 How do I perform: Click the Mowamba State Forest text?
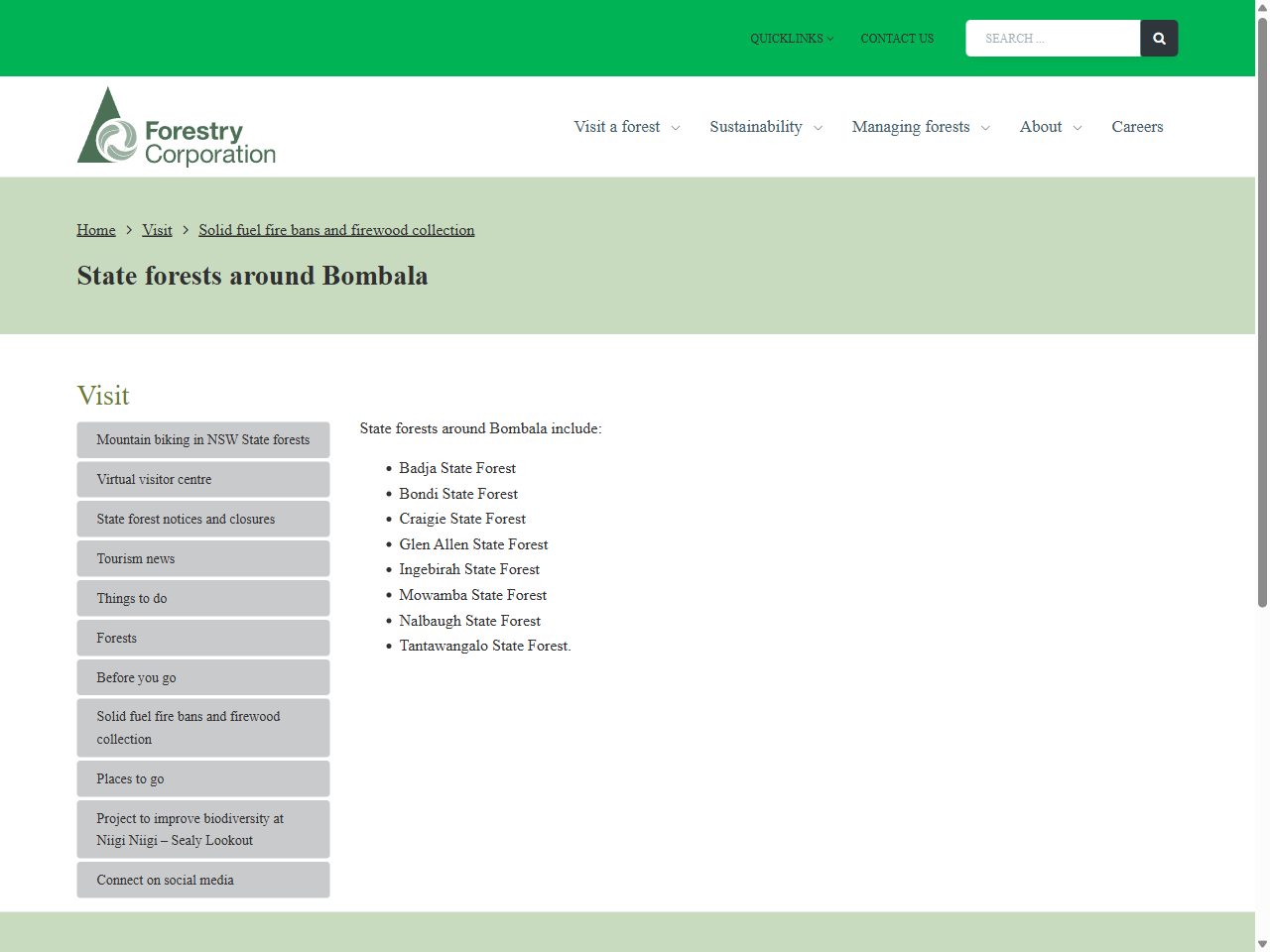[x=472, y=595]
